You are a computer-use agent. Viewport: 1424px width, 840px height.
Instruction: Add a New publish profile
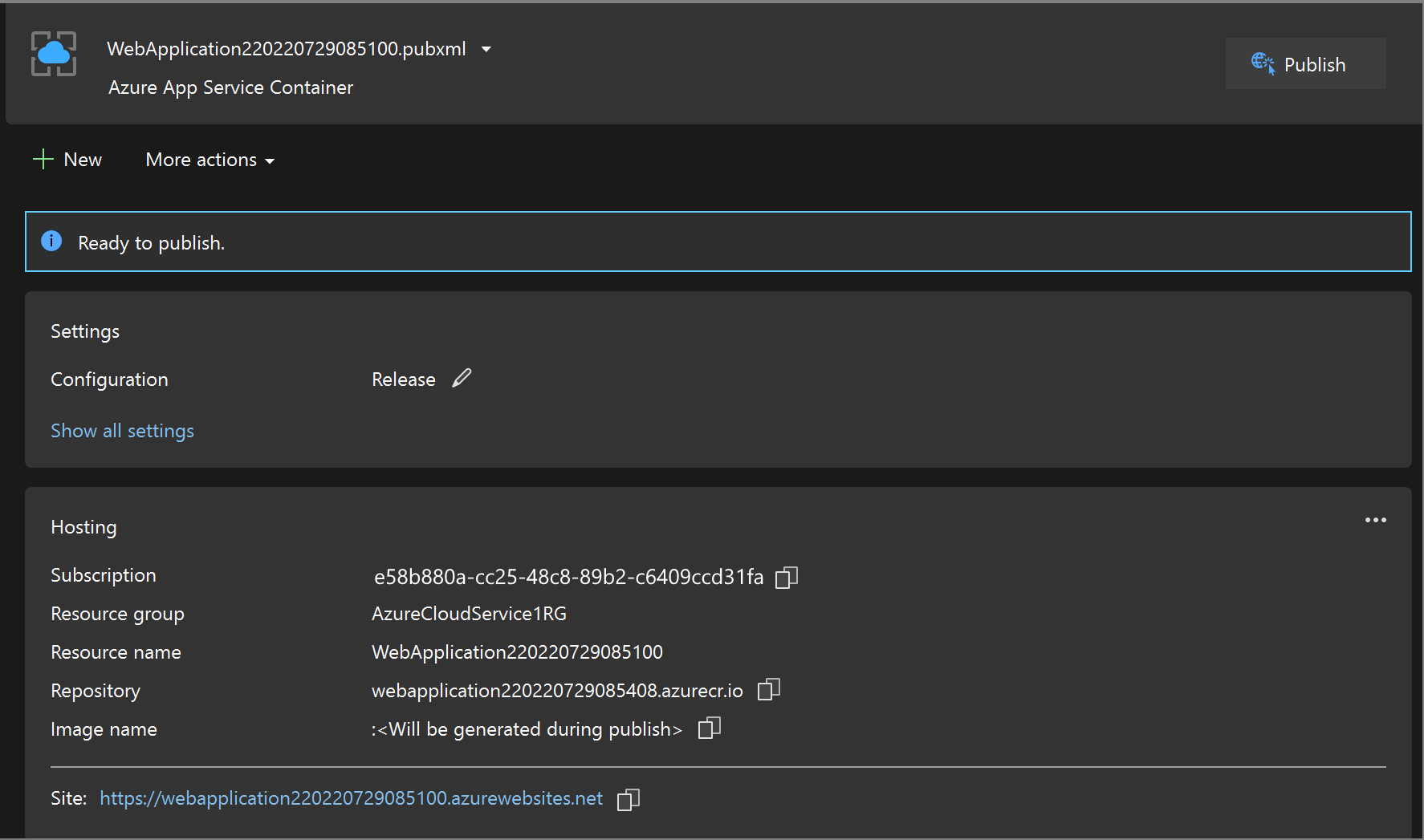click(67, 160)
